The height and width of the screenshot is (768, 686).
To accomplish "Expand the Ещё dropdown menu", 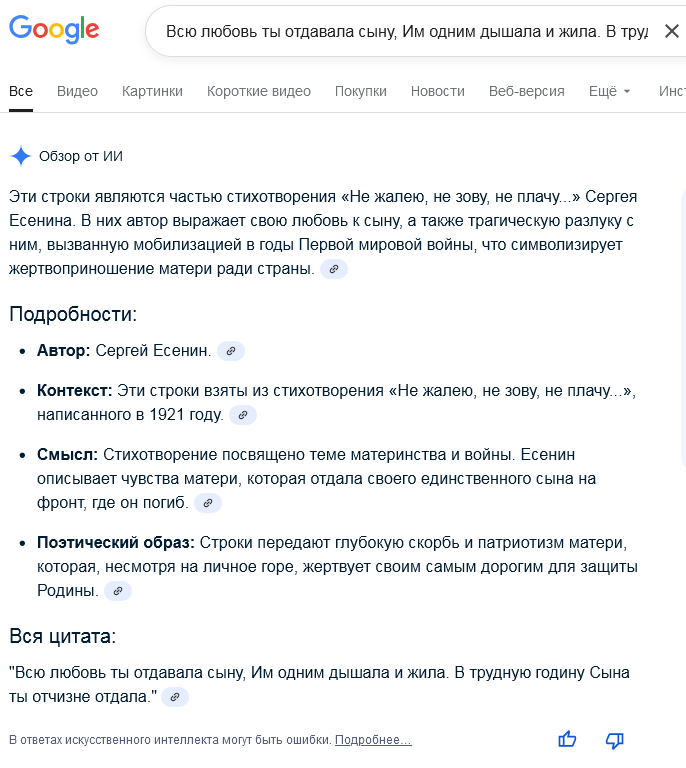I will 610,91.
